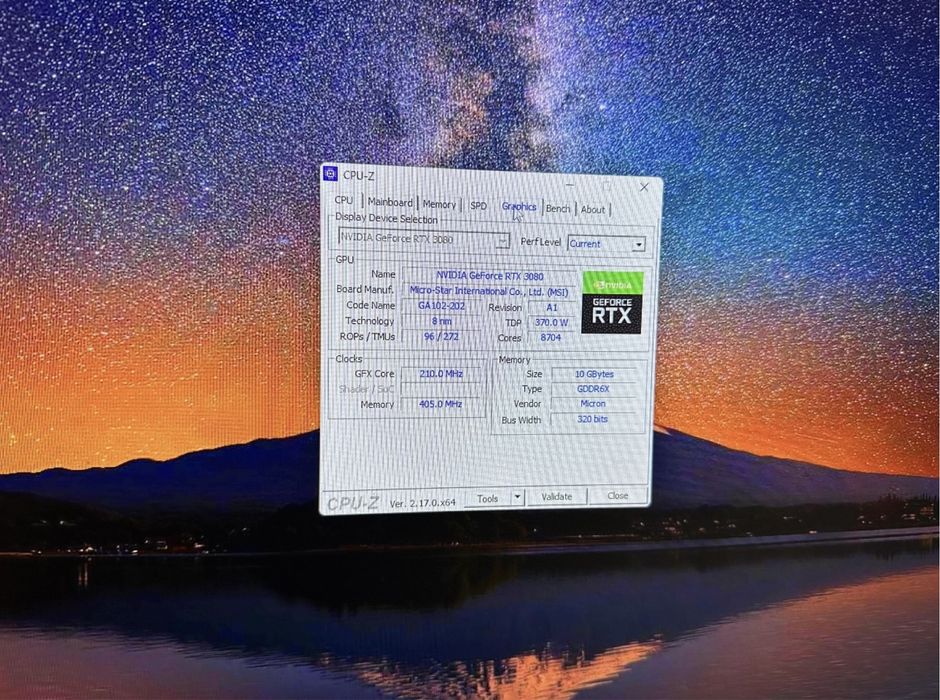Image resolution: width=940 pixels, height=700 pixels.
Task: Click the TDP value 370.0 W
Action: 552,322
